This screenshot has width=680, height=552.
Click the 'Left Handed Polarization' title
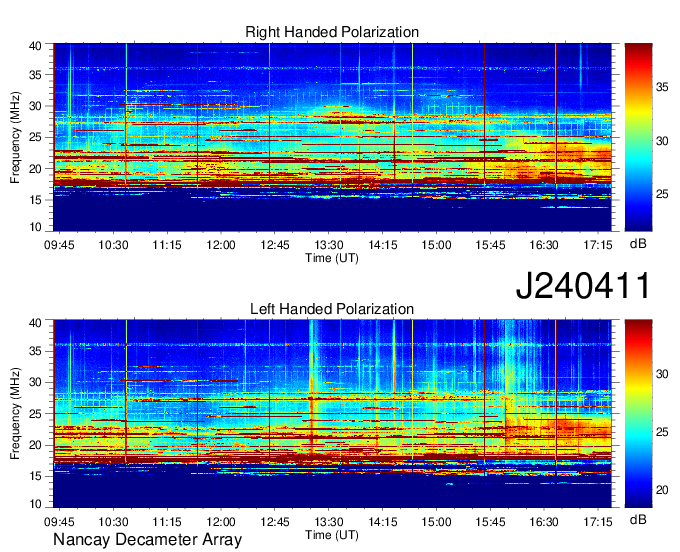(x=332, y=309)
